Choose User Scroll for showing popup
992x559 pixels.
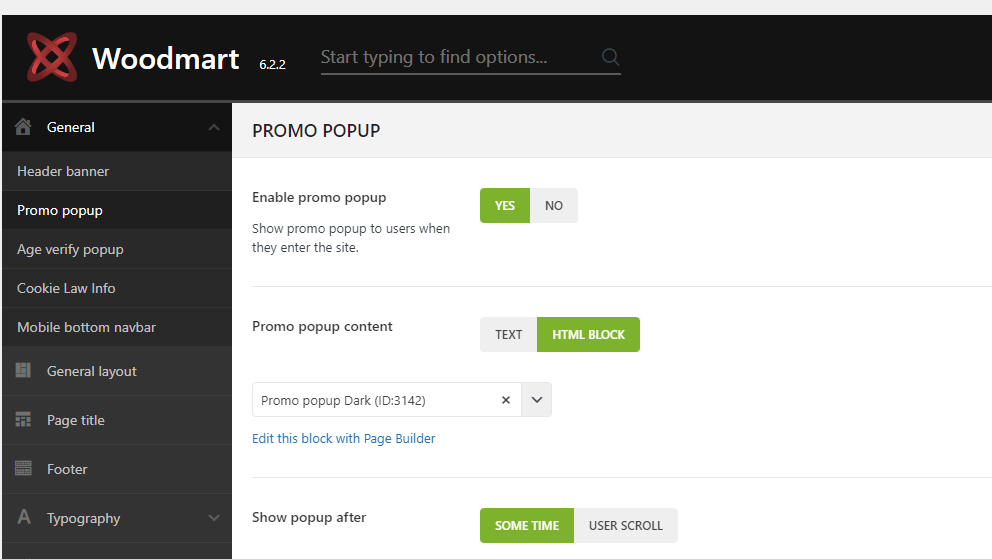tap(626, 526)
